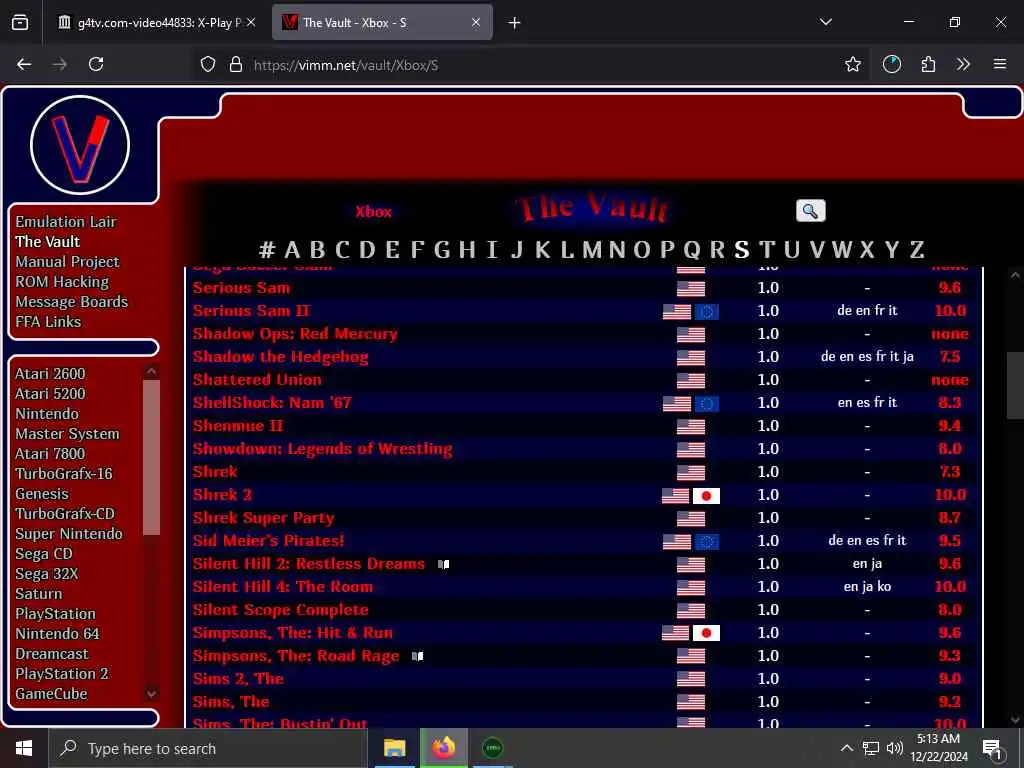Click the browser forward arrow

pyautogui.click(x=60, y=64)
